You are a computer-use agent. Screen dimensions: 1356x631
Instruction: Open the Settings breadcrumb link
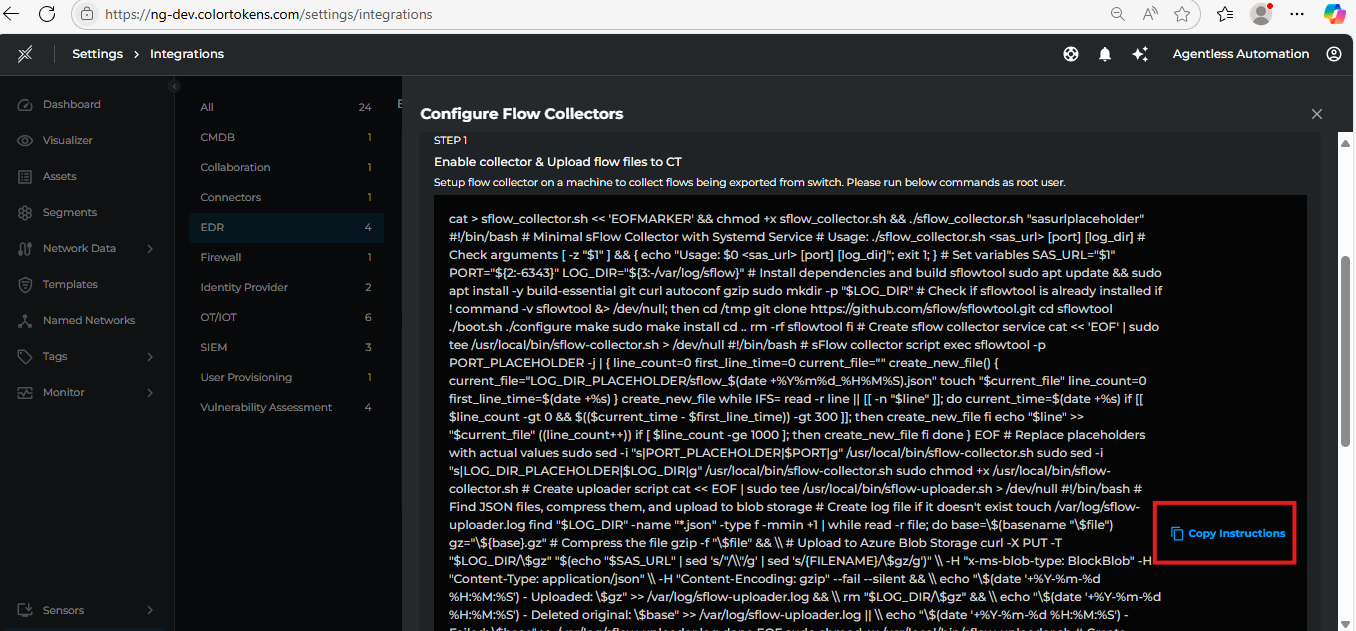point(97,54)
